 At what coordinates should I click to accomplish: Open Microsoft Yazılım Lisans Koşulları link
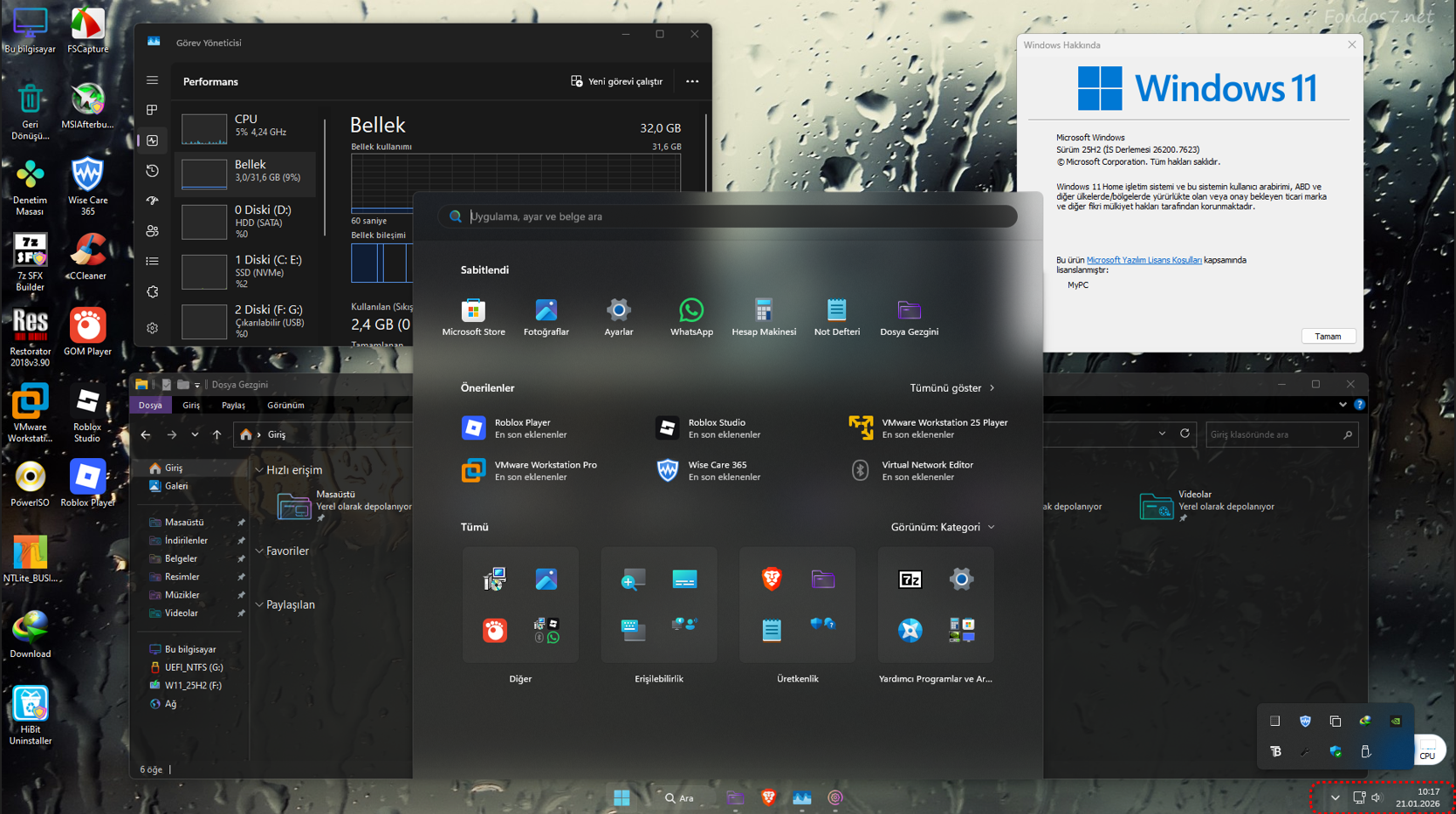pyautogui.click(x=1144, y=260)
